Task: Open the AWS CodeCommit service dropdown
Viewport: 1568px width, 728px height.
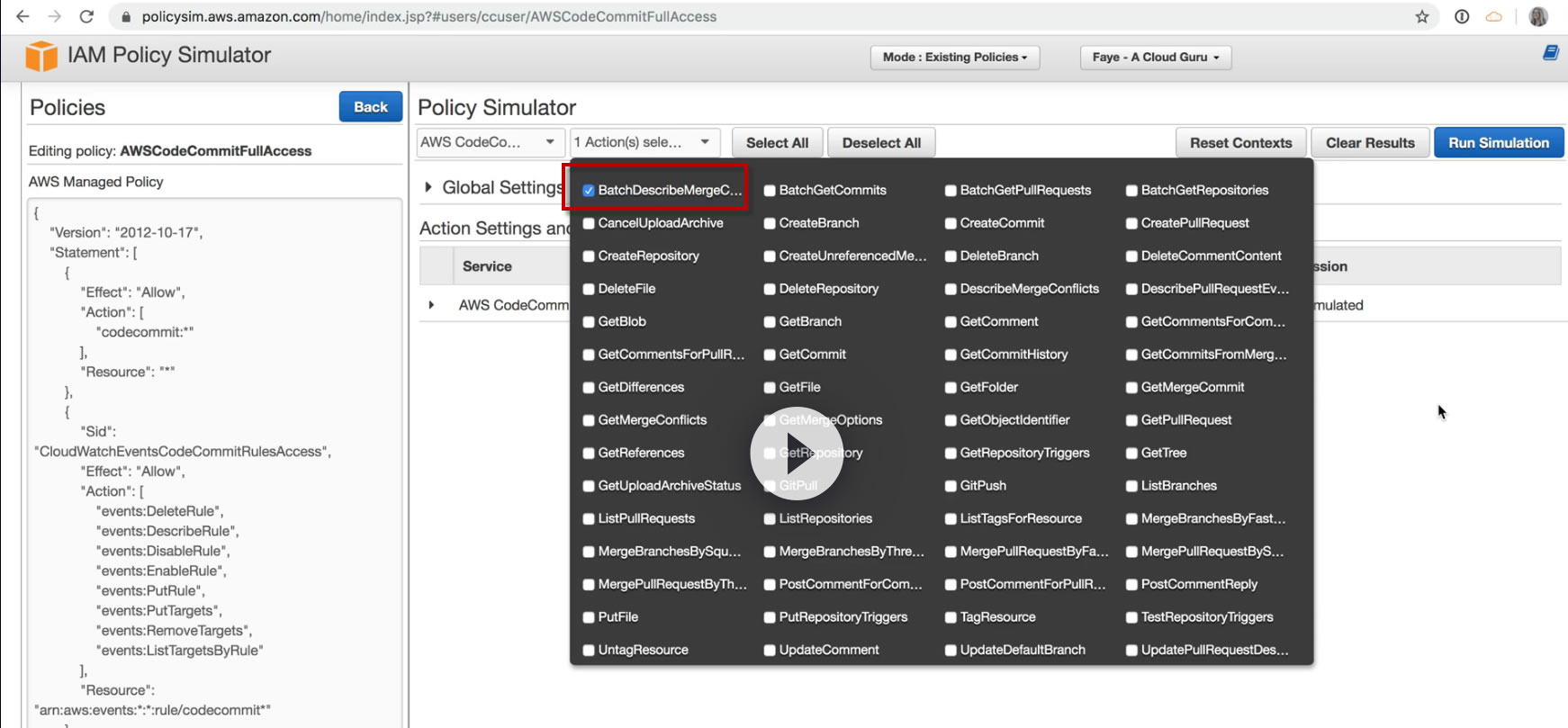Action: click(x=491, y=142)
